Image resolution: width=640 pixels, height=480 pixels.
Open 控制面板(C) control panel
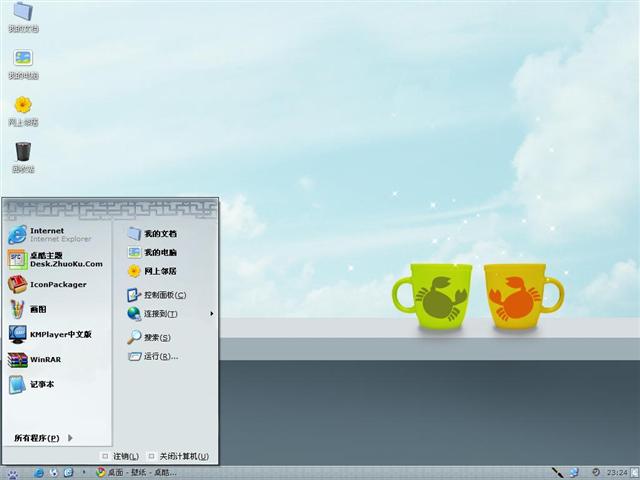click(156, 295)
